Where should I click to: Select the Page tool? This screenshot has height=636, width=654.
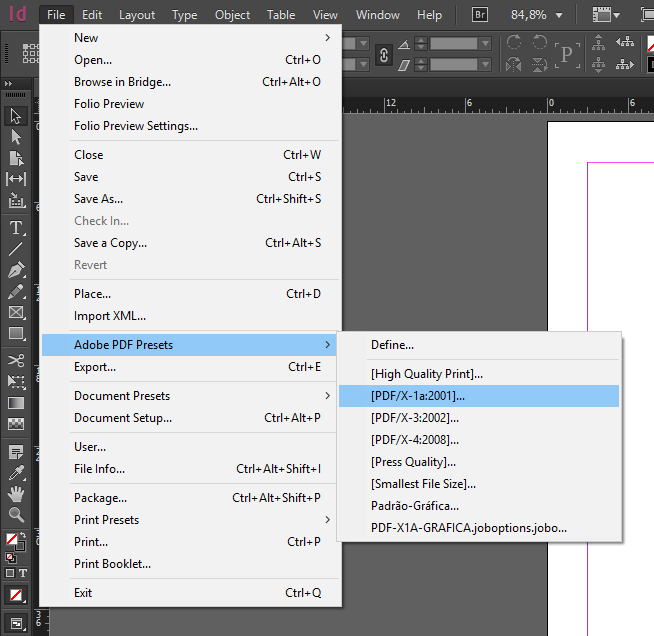pyautogui.click(x=16, y=158)
